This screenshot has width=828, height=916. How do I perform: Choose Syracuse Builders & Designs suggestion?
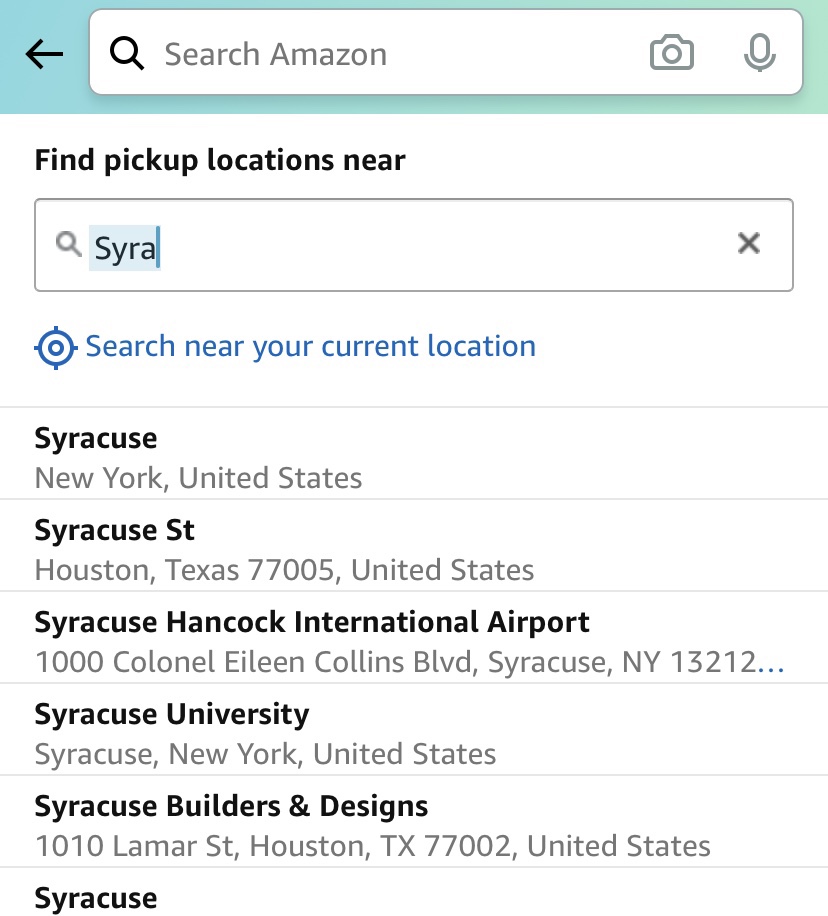click(231, 806)
